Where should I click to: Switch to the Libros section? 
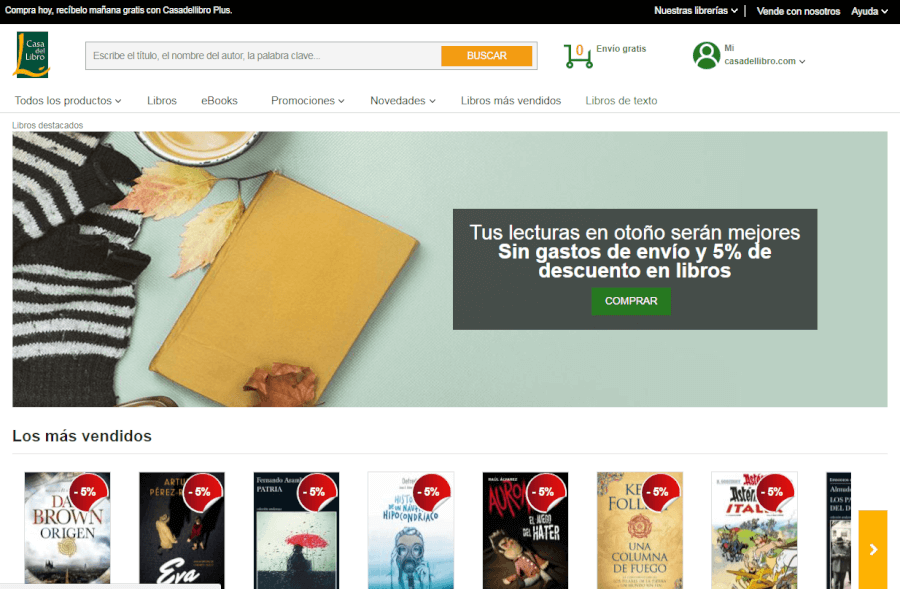coord(161,100)
